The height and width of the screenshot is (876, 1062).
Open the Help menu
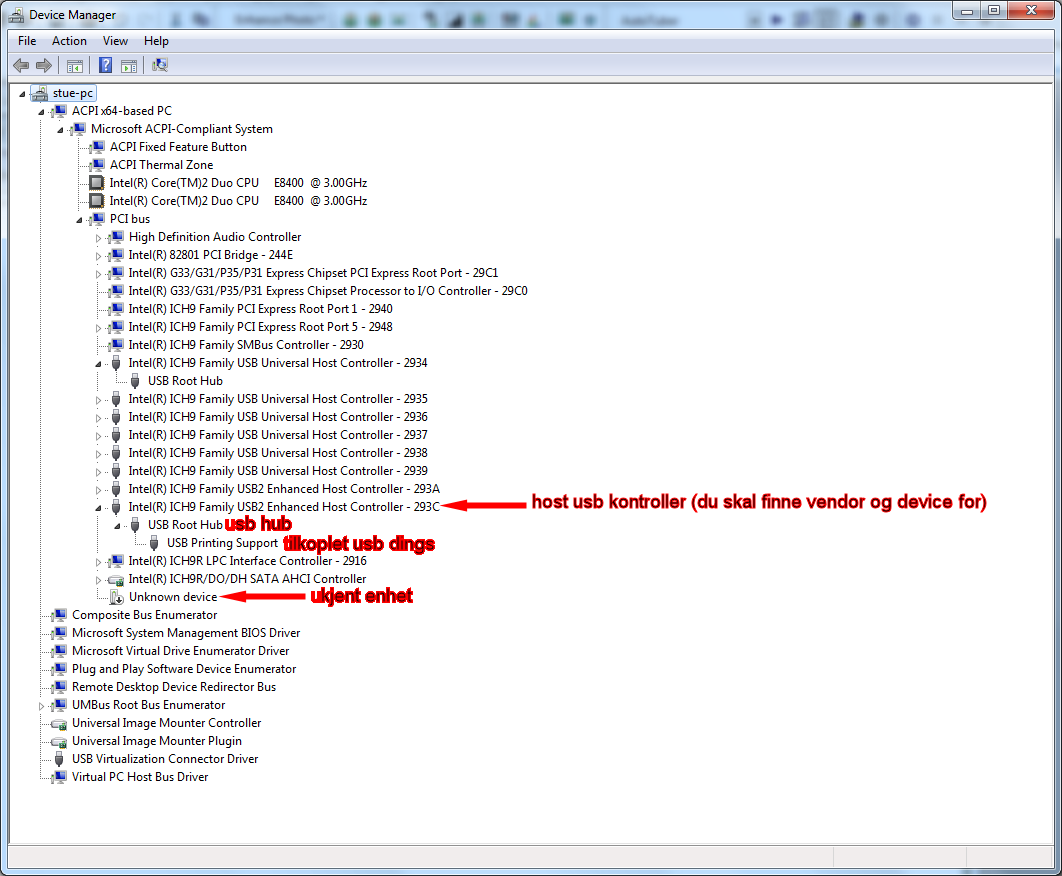tap(156, 41)
